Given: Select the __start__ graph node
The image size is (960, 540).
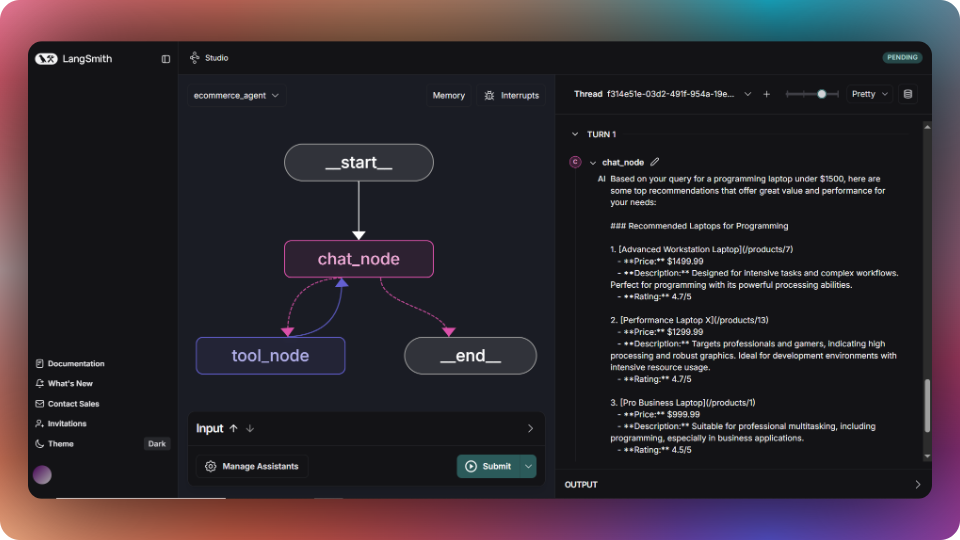Looking at the screenshot, I should (359, 163).
